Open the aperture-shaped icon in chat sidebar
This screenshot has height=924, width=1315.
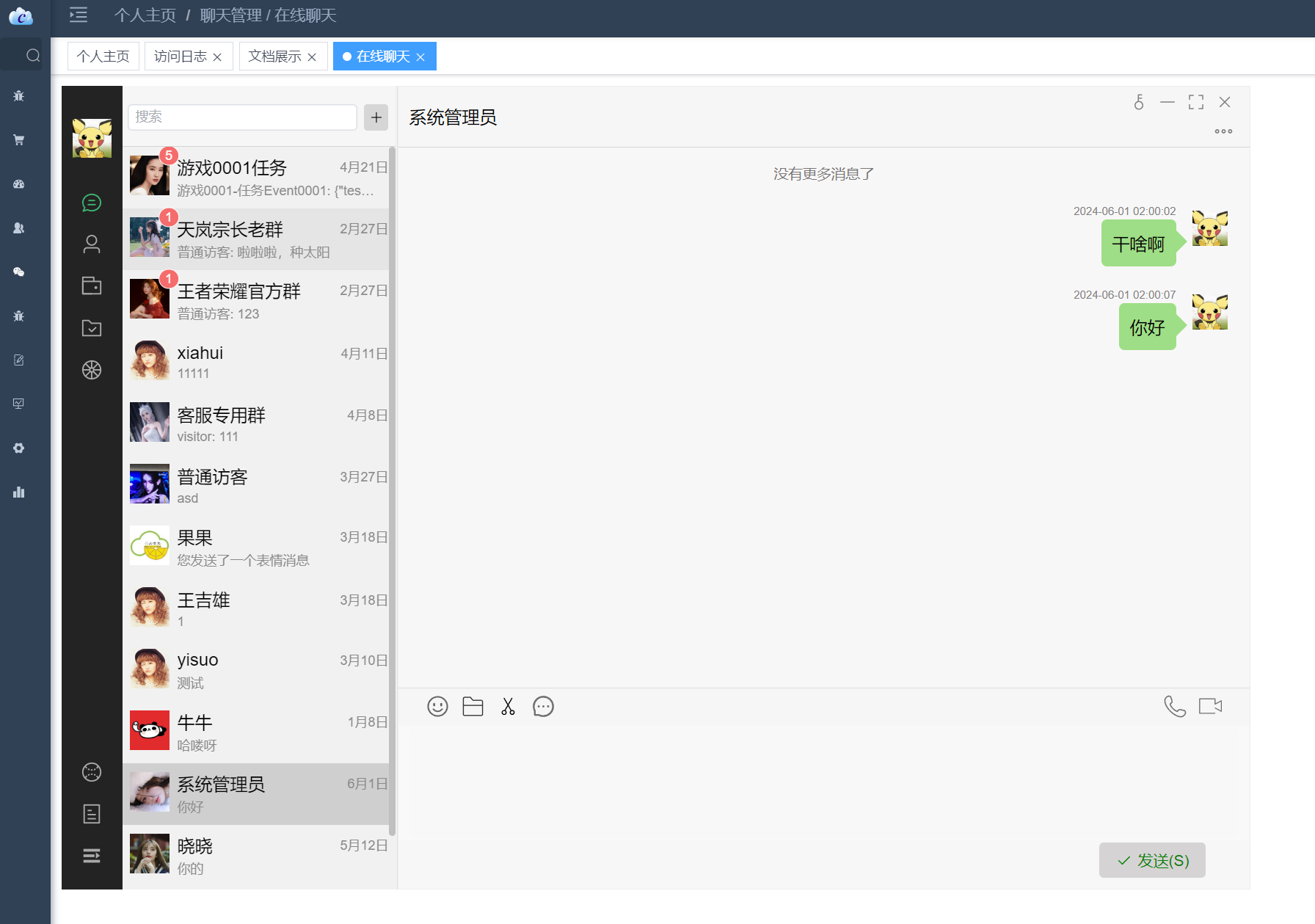(x=92, y=370)
